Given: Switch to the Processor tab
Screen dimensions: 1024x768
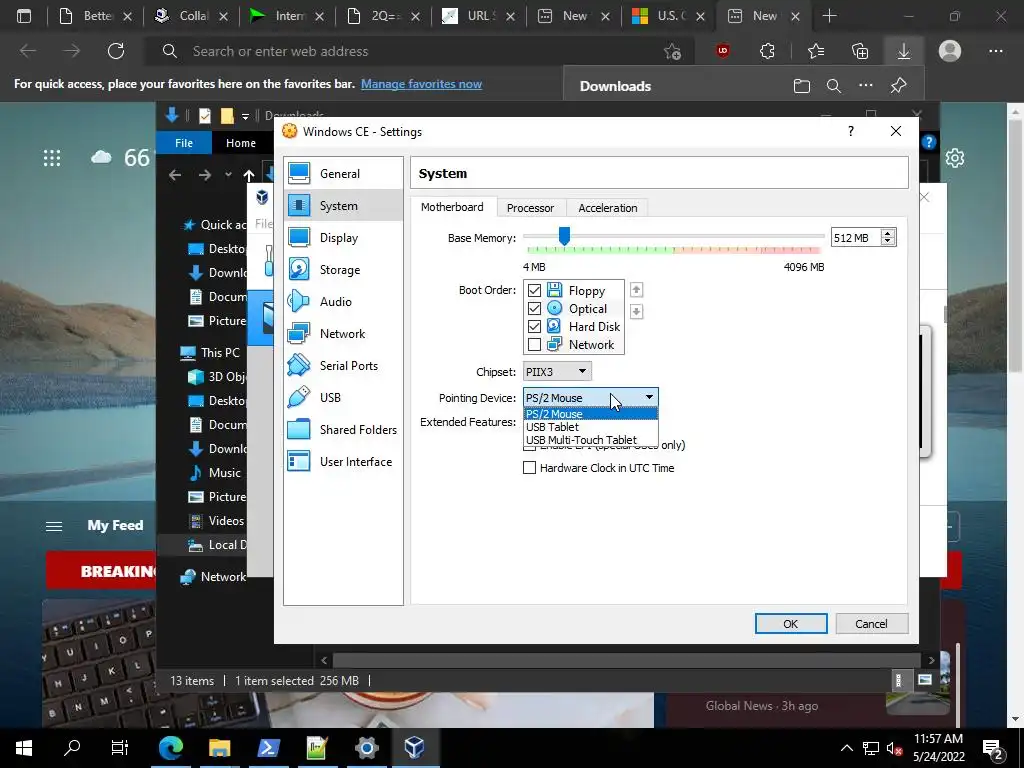Looking at the screenshot, I should tap(530, 208).
